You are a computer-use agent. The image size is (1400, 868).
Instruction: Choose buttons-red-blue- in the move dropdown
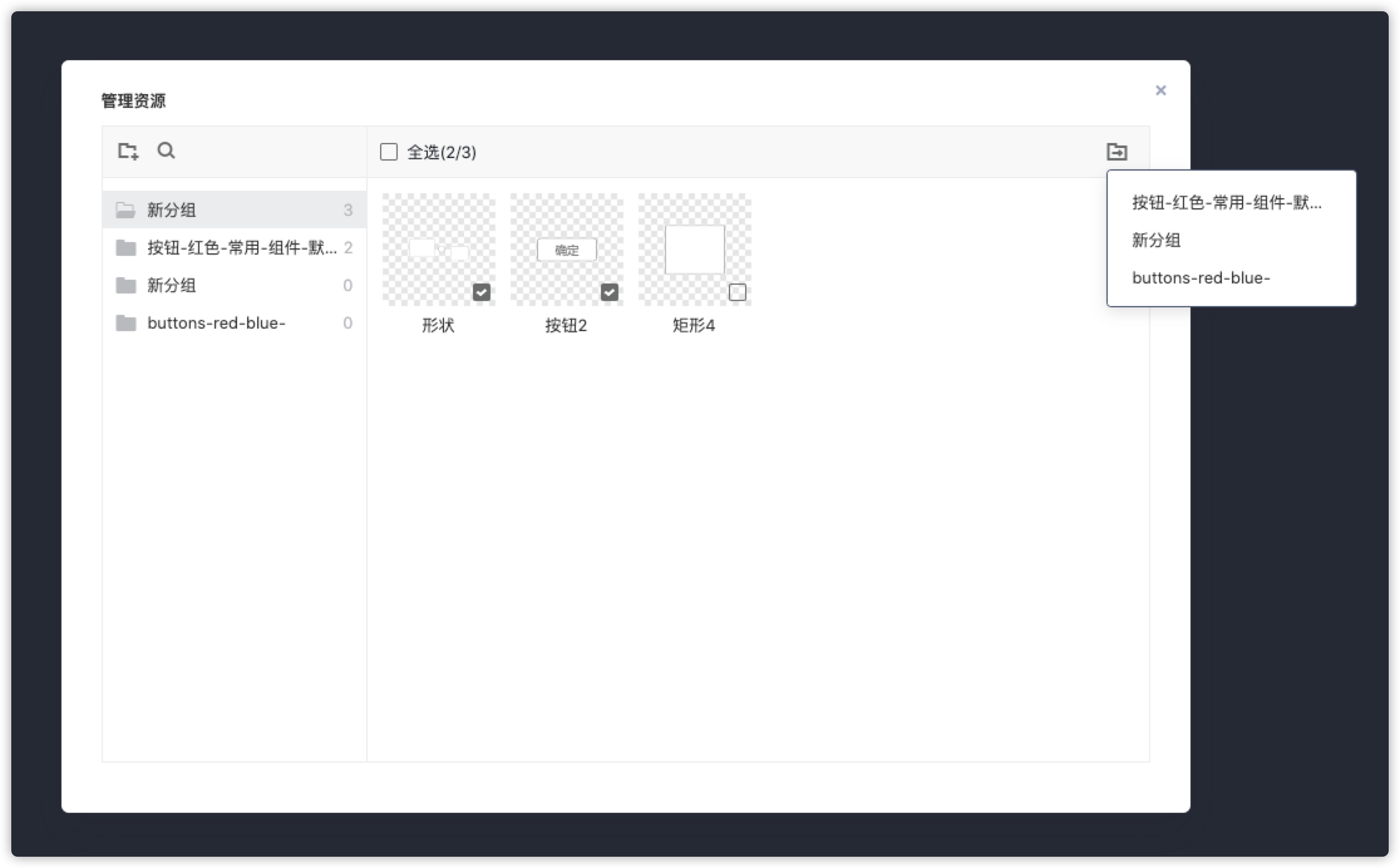coord(1201,278)
